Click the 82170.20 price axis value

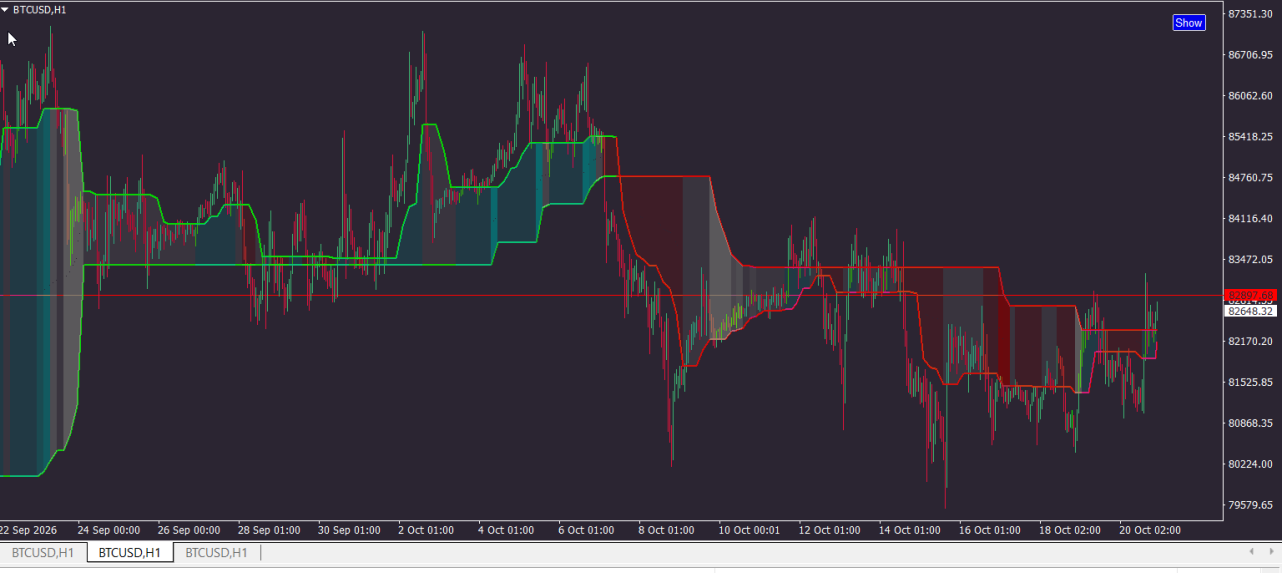click(1250, 342)
